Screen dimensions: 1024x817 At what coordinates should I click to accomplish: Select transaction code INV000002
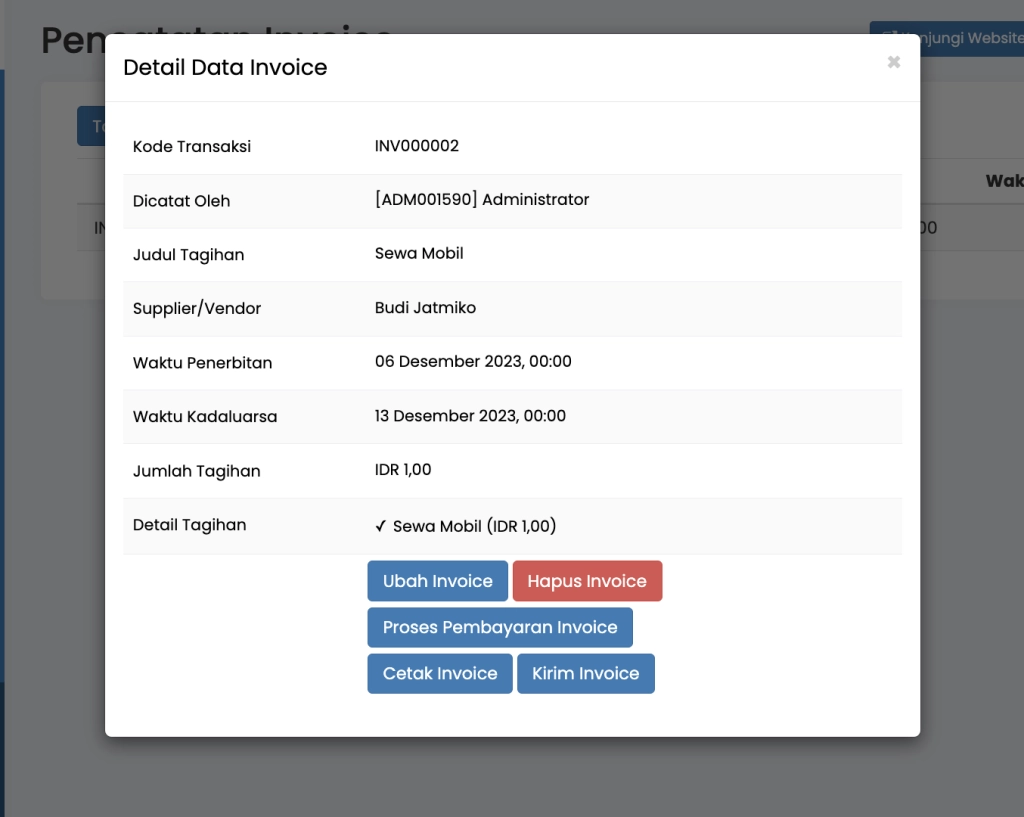(x=416, y=146)
